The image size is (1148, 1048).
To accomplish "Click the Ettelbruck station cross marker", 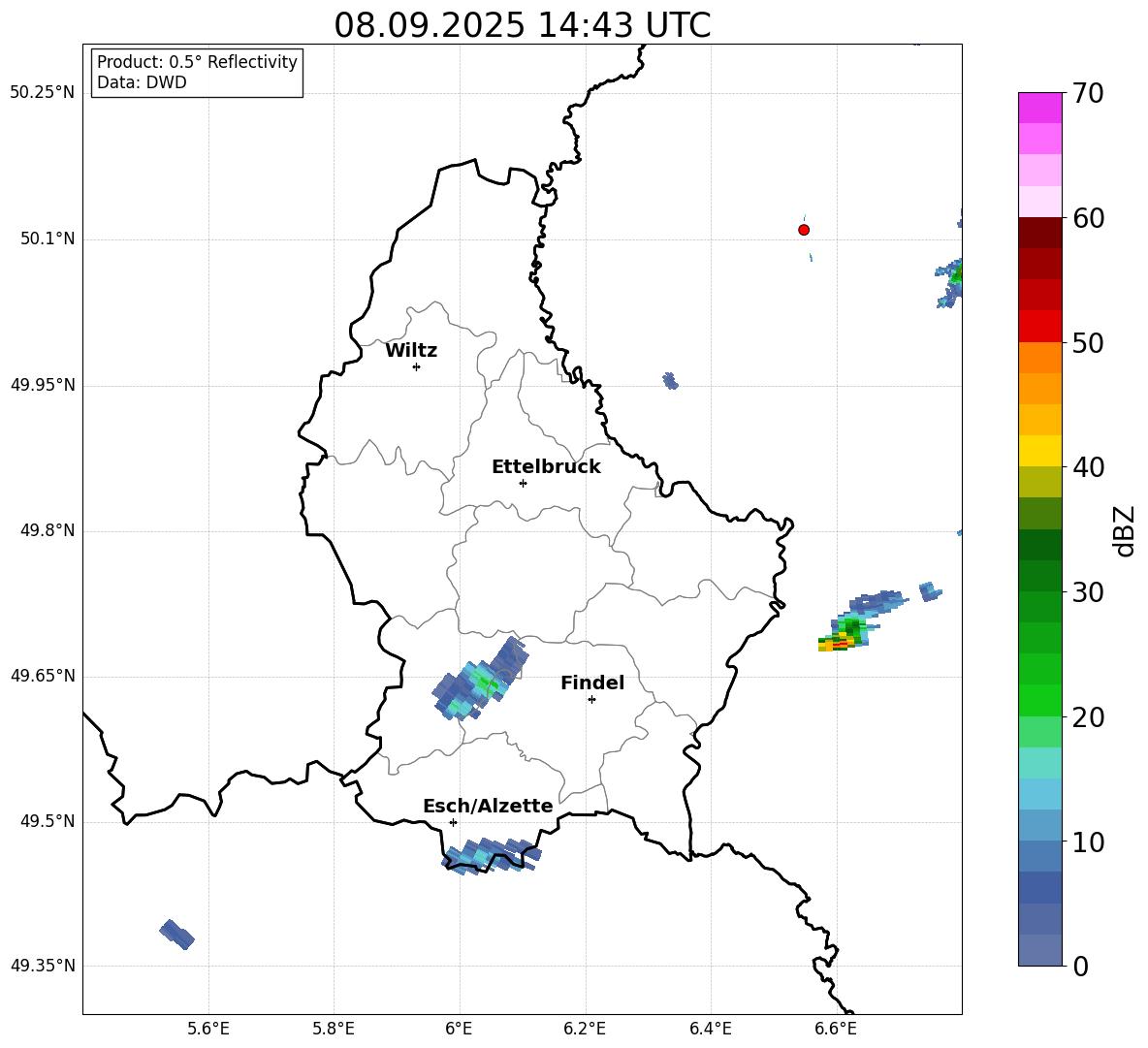I will click(523, 483).
